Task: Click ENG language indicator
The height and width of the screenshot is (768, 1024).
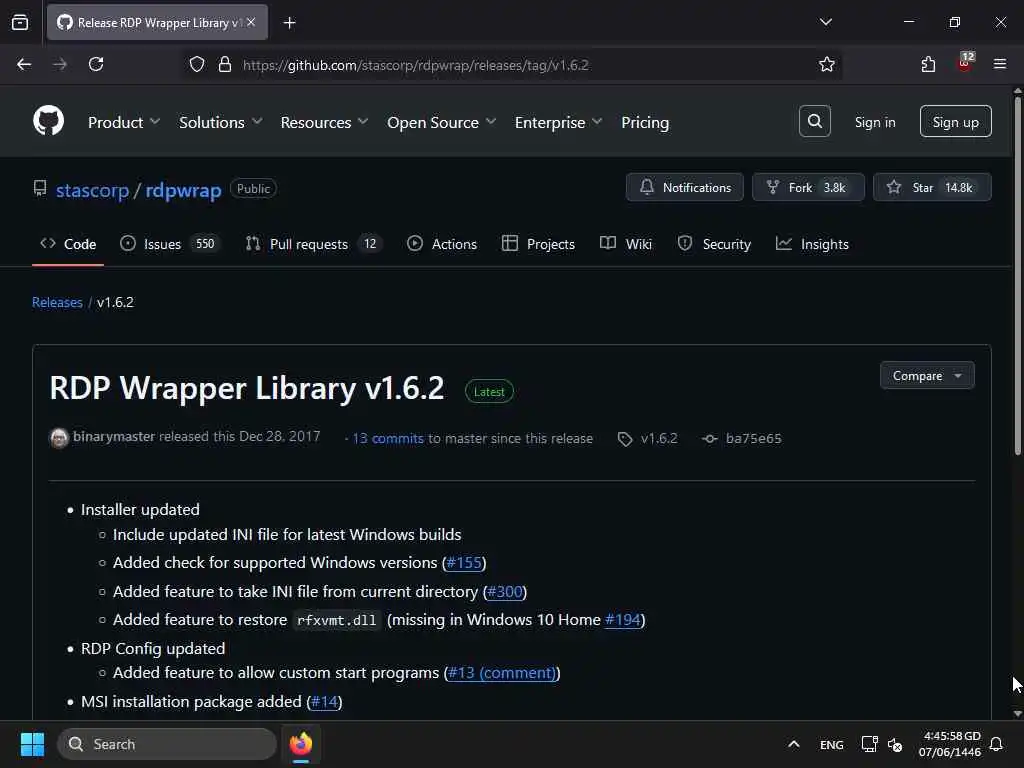Action: [831, 744]
